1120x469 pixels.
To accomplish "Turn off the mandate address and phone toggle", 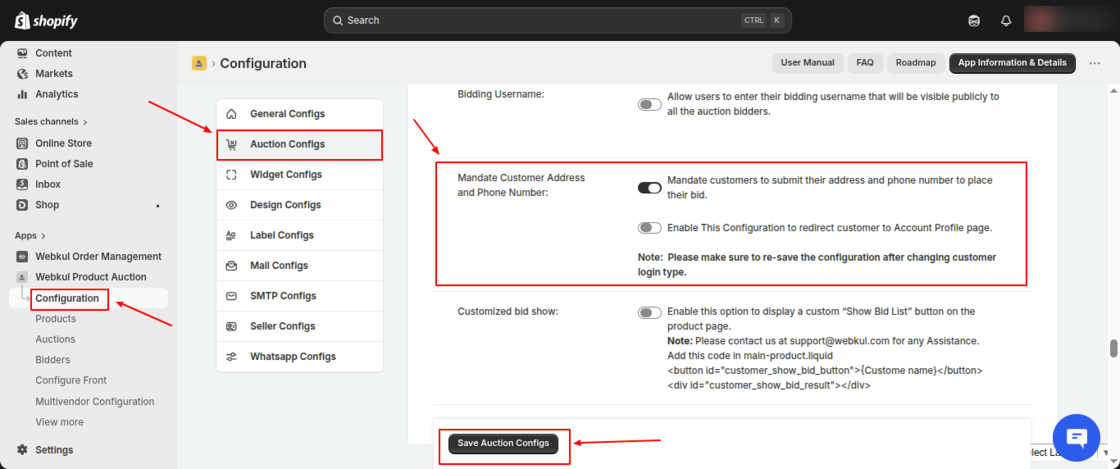I will 649,188.
